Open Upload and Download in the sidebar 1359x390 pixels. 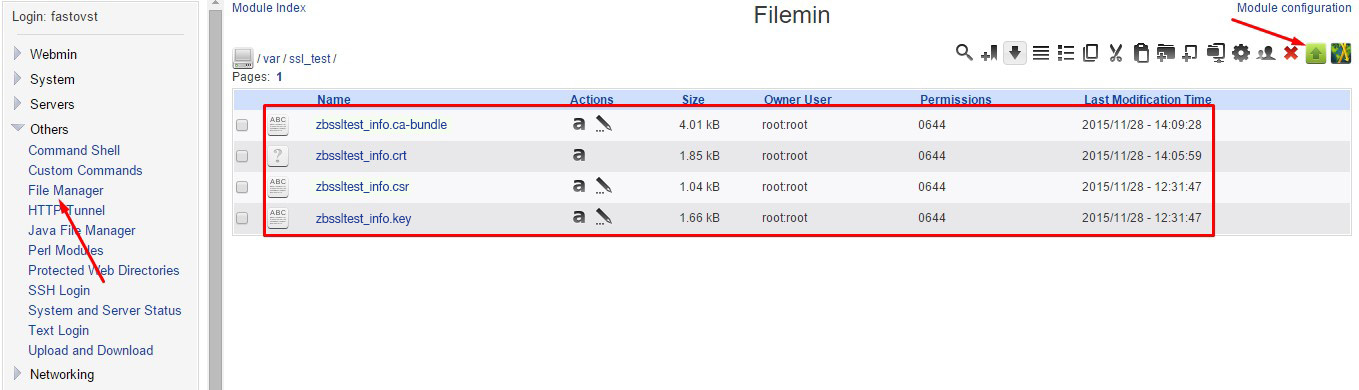click(x=91, y=350)
